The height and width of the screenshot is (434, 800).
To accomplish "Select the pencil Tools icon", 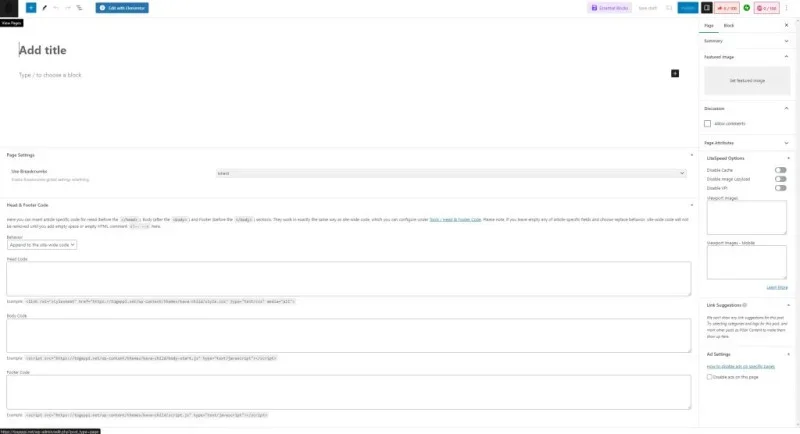I will point(43,7).
